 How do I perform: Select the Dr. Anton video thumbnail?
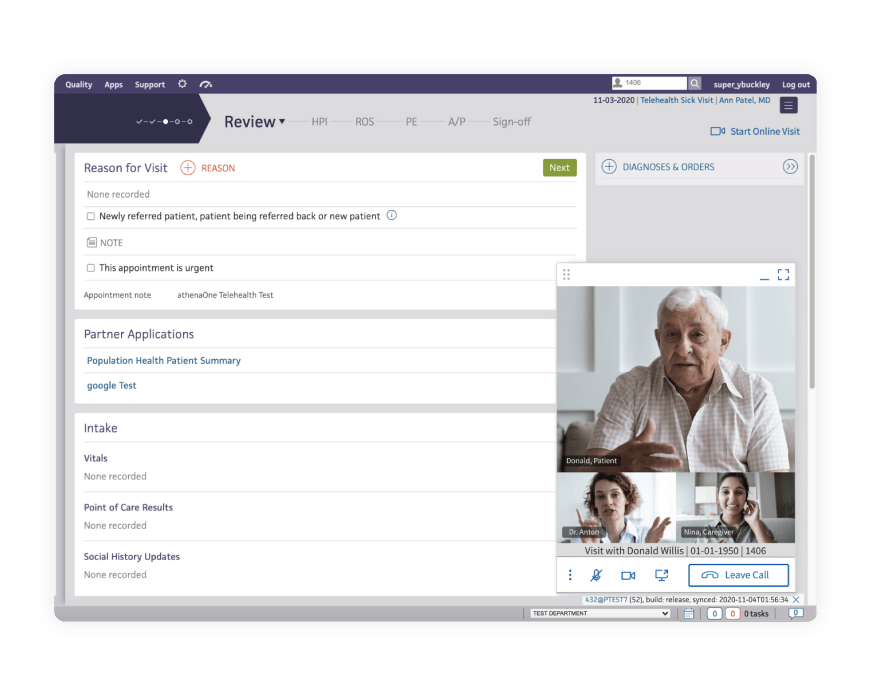point(616,508)
